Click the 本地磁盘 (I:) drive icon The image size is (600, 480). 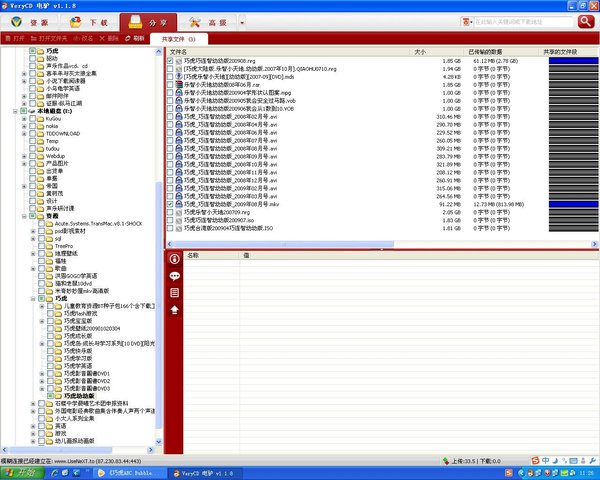(x=32, y=111)
